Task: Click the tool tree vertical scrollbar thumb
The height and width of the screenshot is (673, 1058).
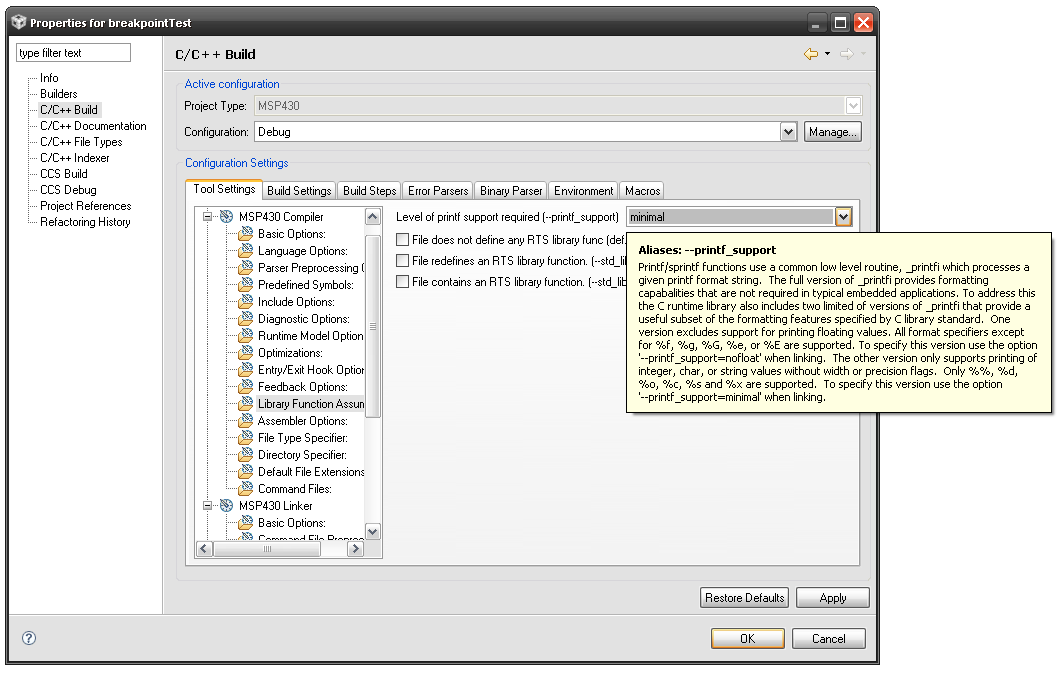Action: coord(372,326)
